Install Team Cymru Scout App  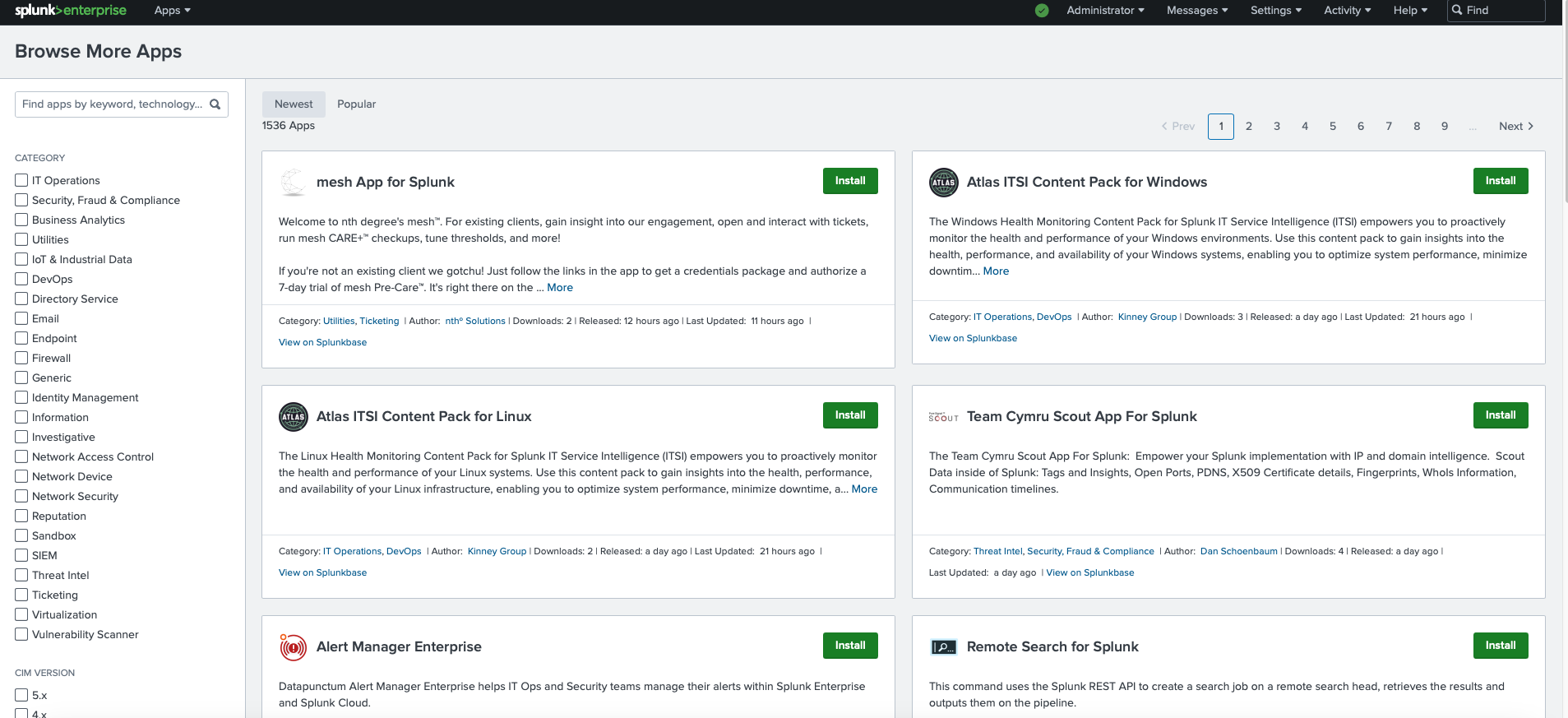[x=1501, y=415]
